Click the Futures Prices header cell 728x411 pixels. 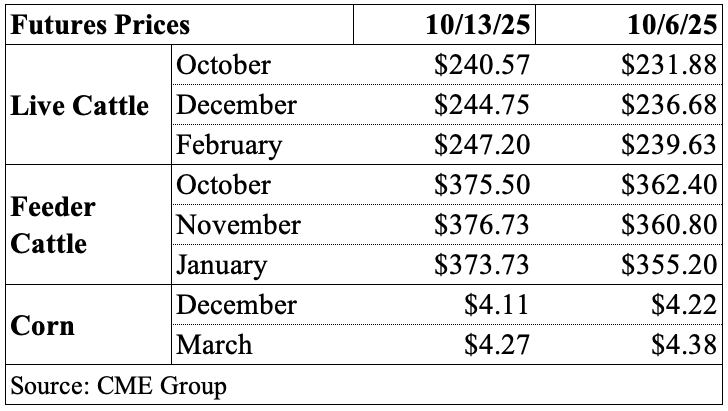[98, 24]
